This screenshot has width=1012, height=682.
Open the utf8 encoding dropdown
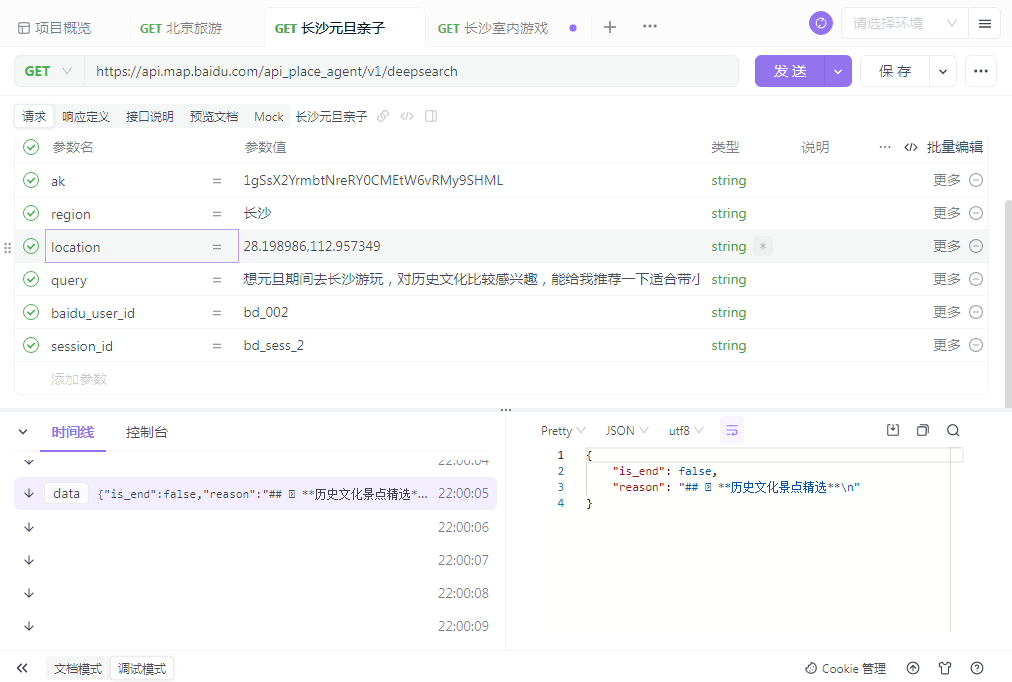pyautogui.click(x=685, y=430)
